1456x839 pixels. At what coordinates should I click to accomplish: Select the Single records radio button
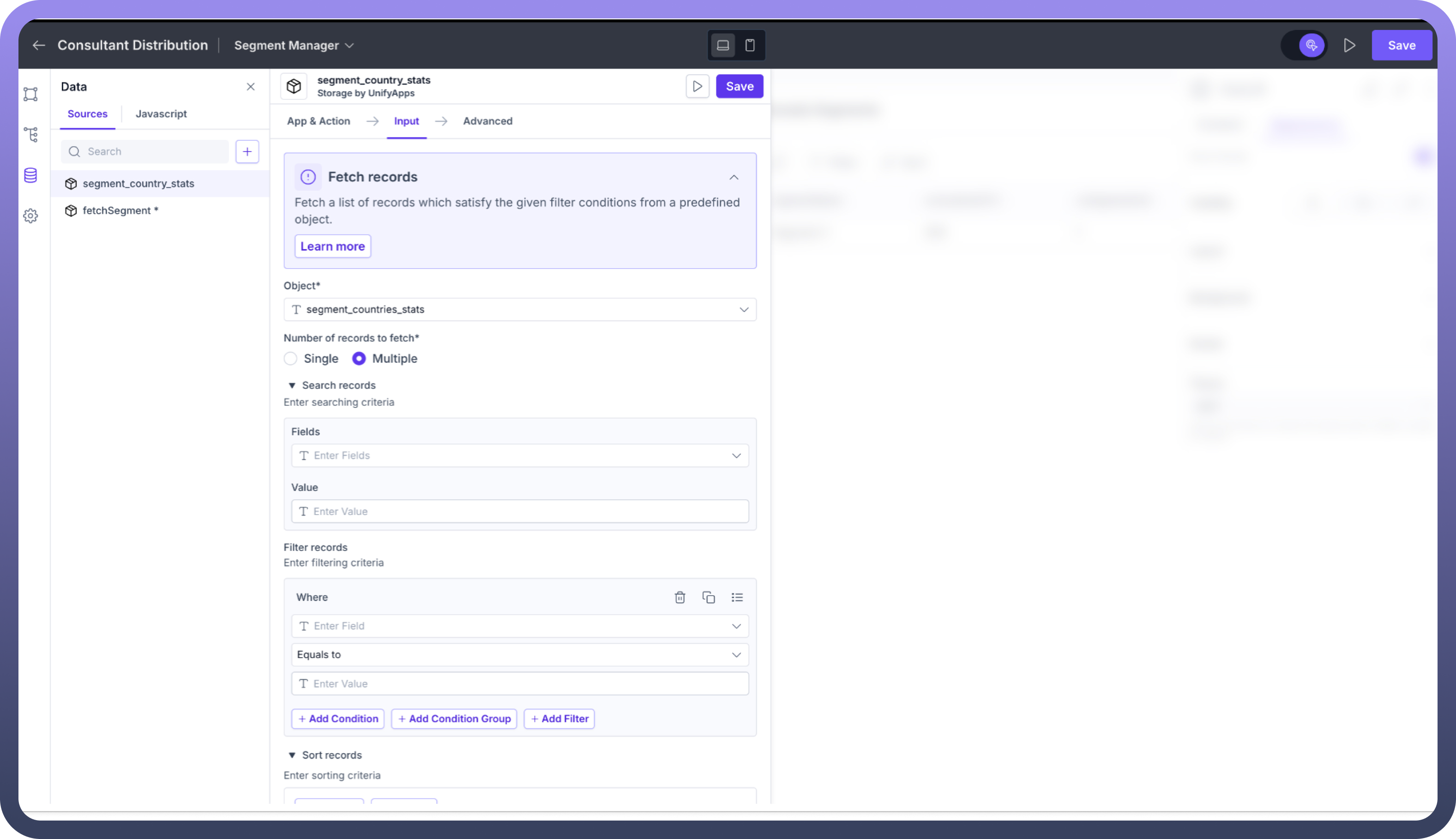click(x=290, y=359)
